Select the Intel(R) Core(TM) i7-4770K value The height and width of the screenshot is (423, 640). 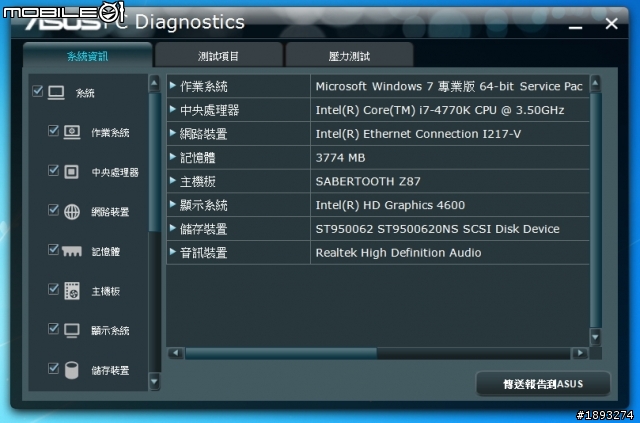pyautogui.click(x=440, y=110)
